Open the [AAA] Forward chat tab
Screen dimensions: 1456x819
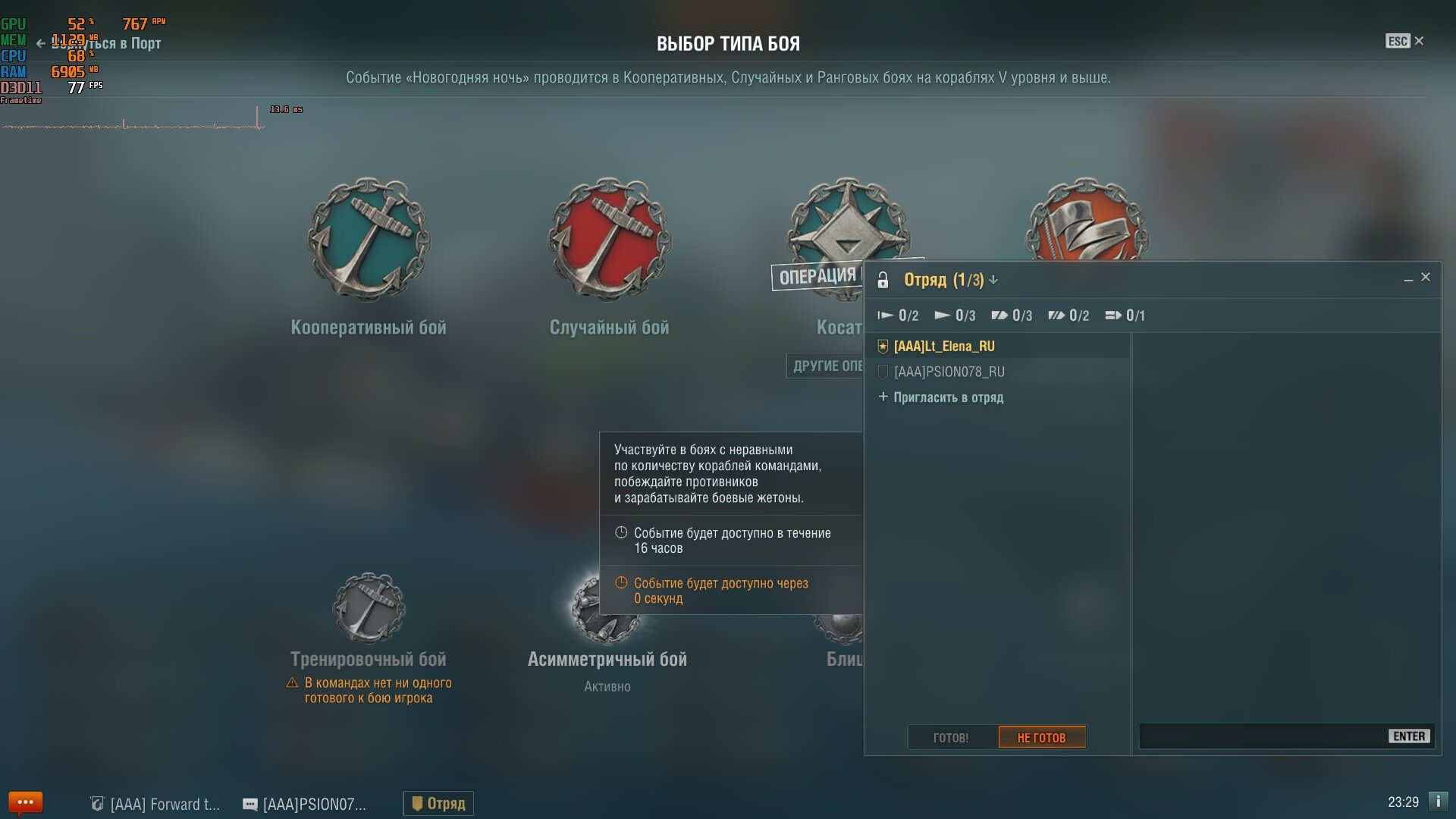[x=155, y=804]
